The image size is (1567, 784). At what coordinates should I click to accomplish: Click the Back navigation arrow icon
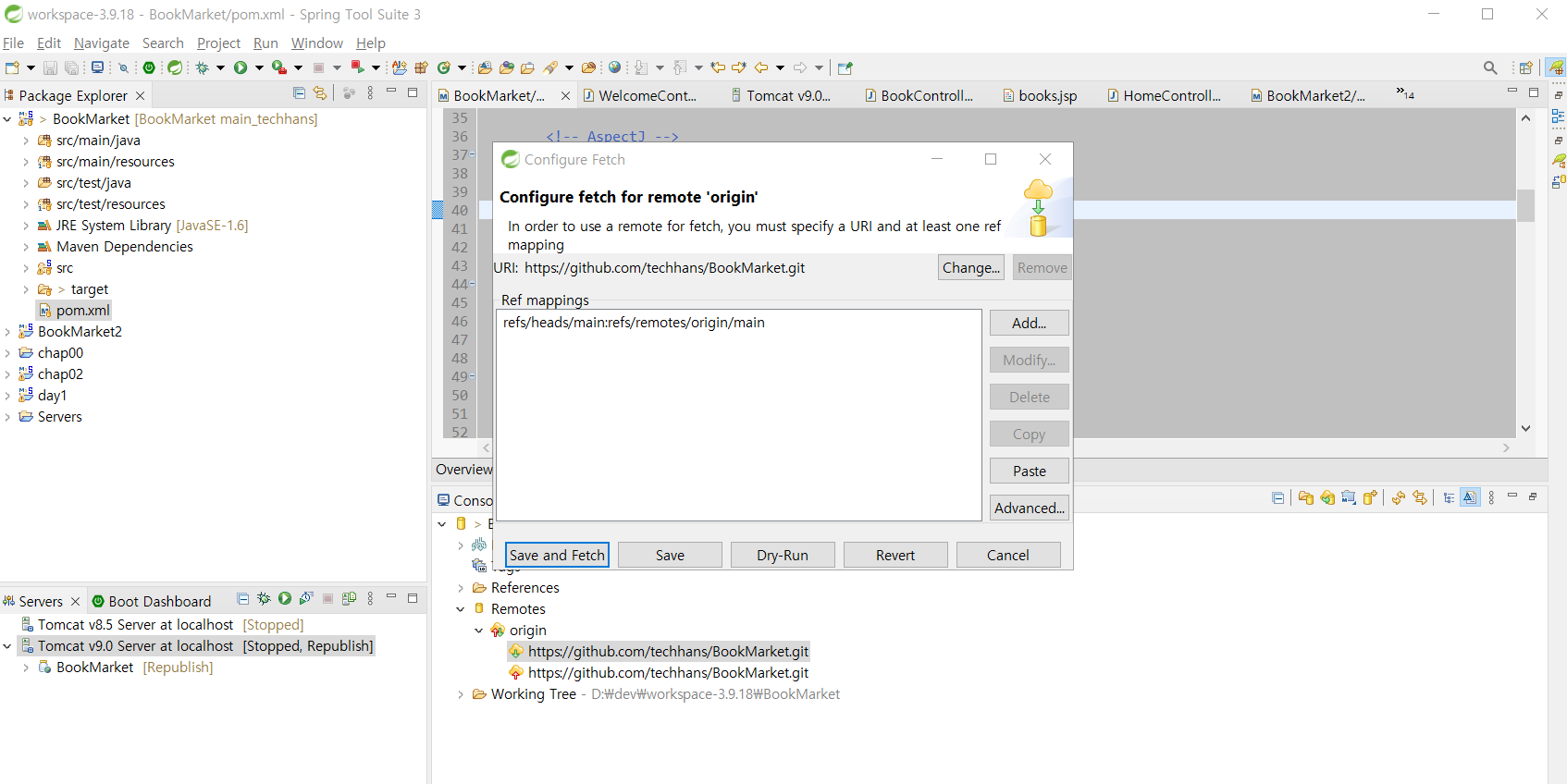[x=761, y=67]
